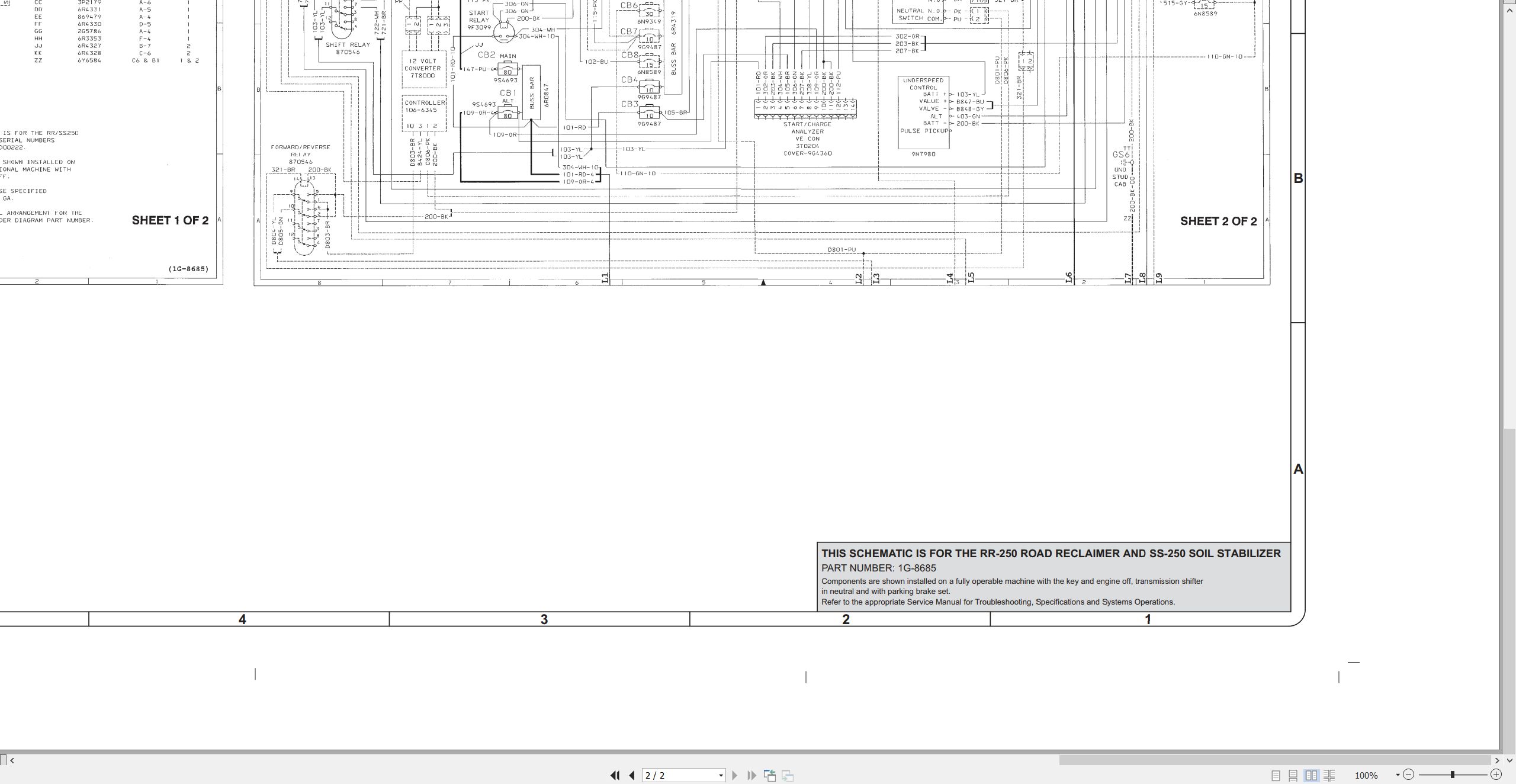Click the horizontal scrollbar left arrow
Image resolution: width=1516 pixels, height=784 pixels.
pyautogui.click(x=12, y=760)
